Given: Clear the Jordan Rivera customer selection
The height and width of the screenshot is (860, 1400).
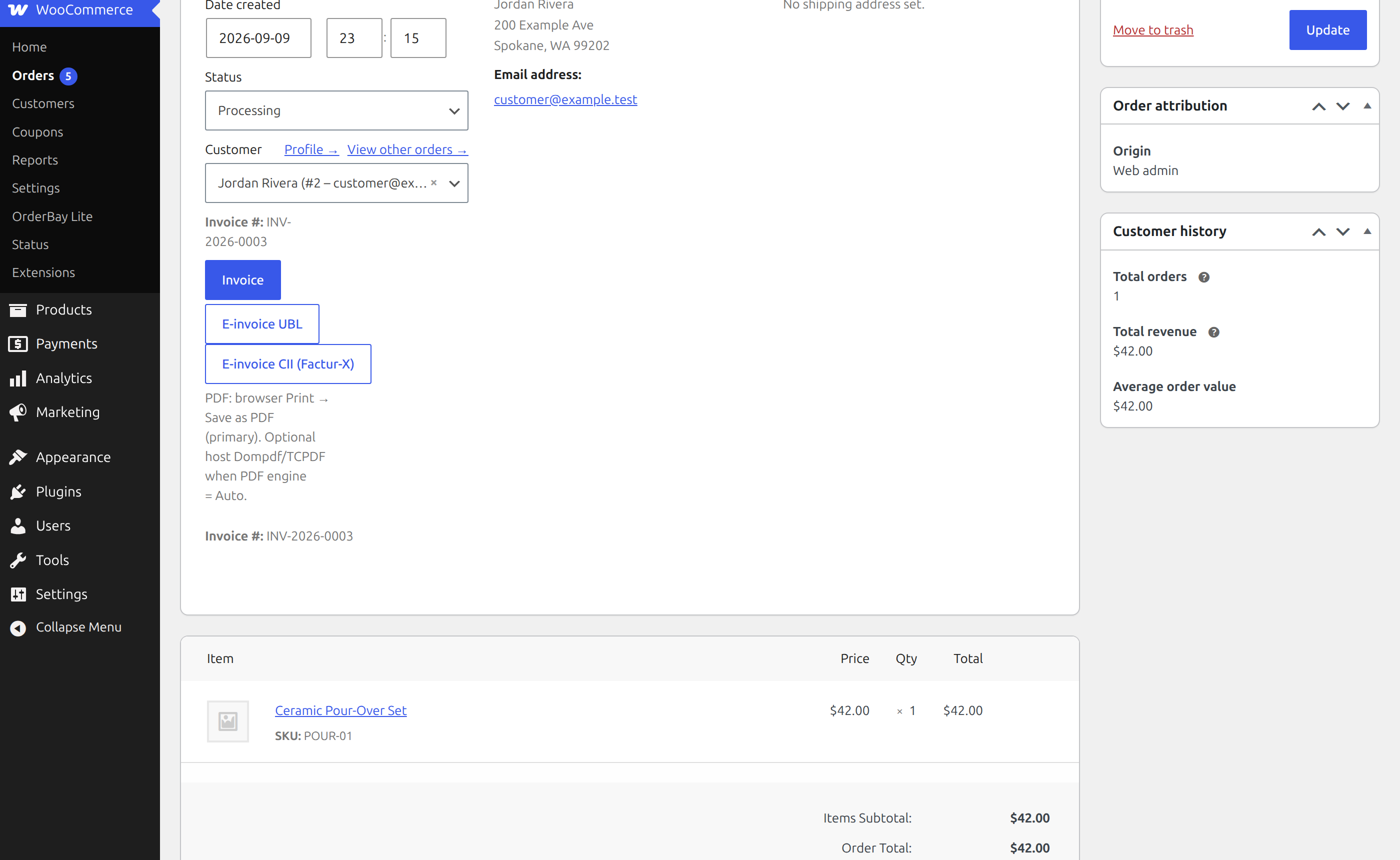Looking at the screenshot, I should pyautogui.click(x=434, y=182).
